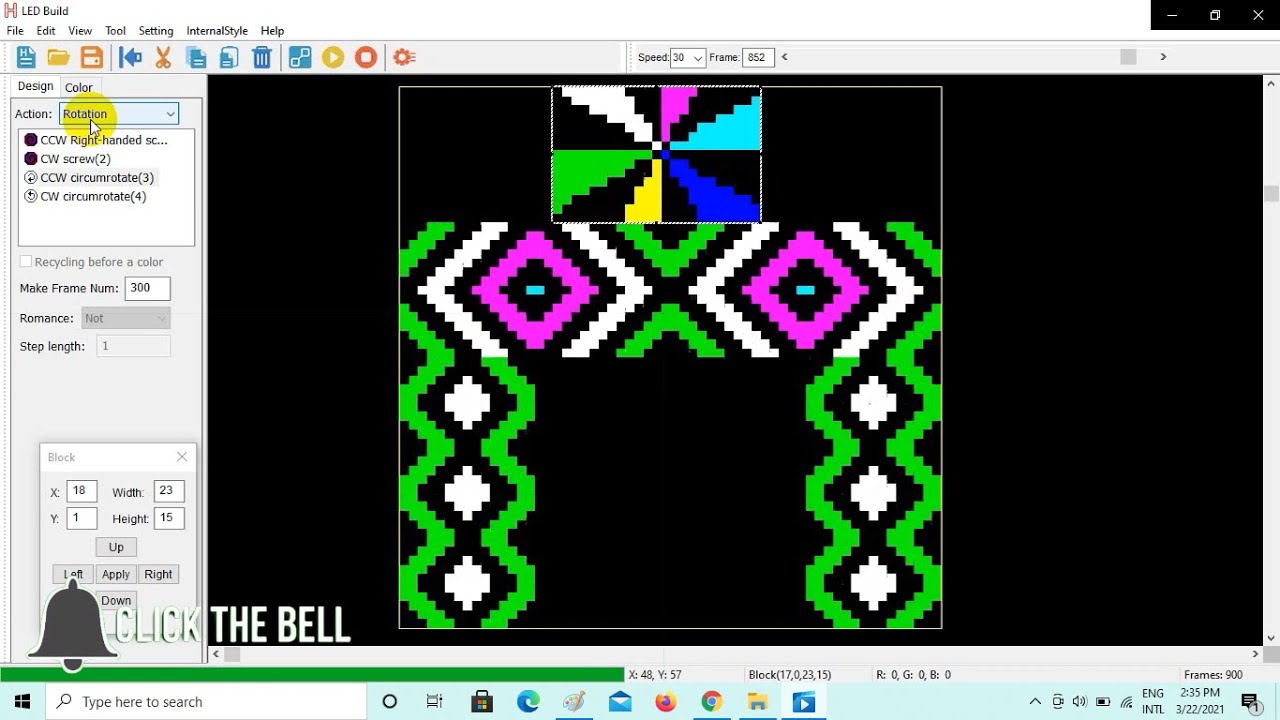Viewport: 1280px width, 720px height.
Task: Open File Explorer from taskbar
Action: 757,702
